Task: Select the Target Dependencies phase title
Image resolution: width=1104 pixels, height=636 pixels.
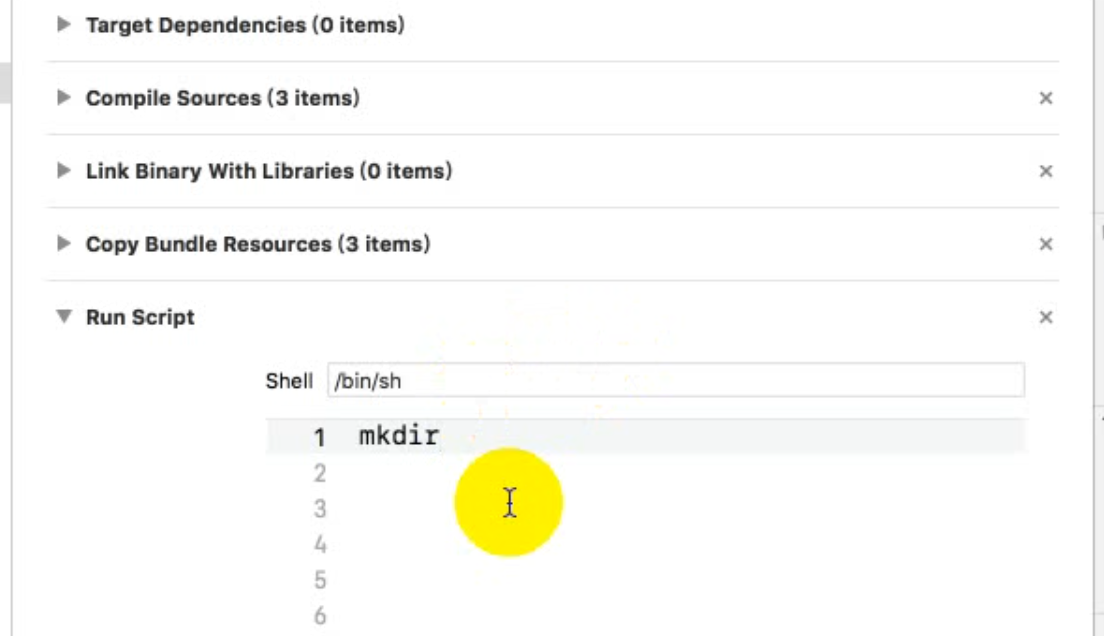Action: click(245, 26)
